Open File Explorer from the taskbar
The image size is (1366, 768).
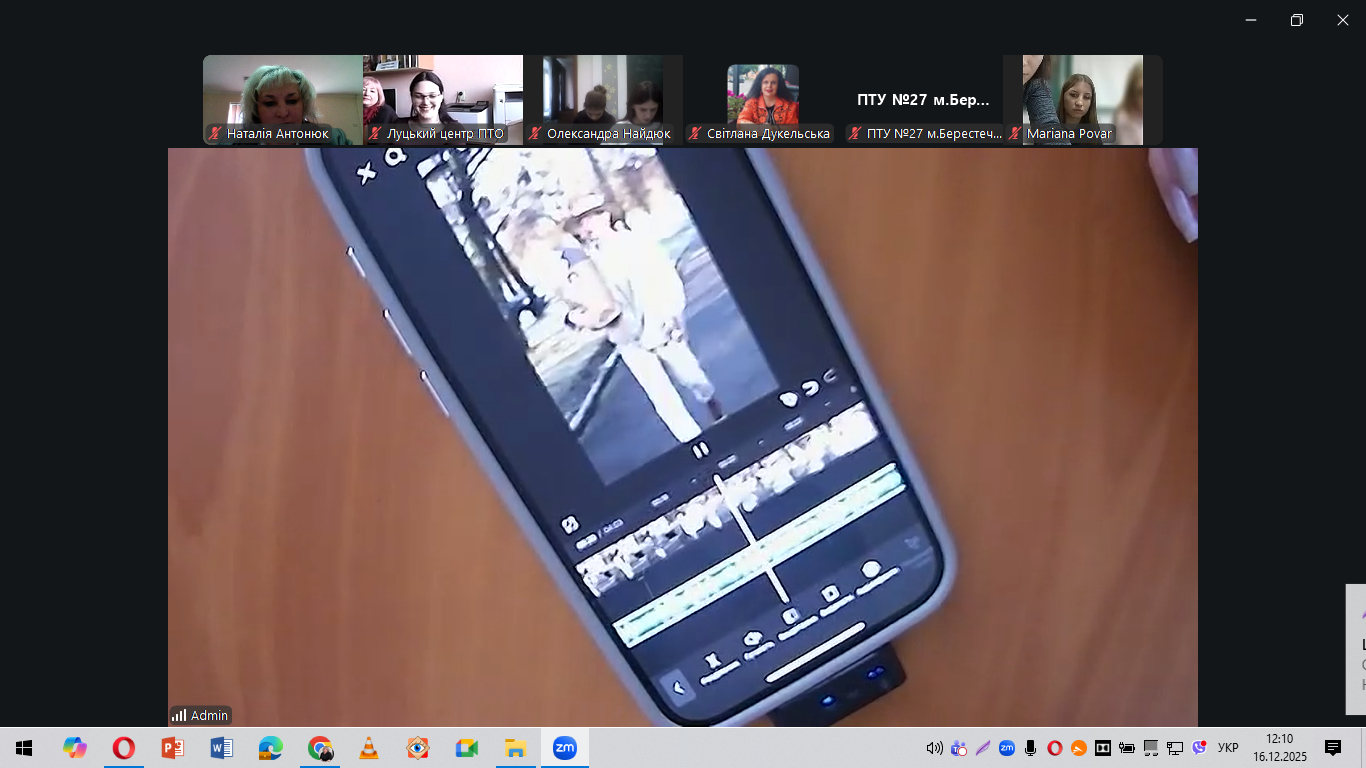coord(516,748)
